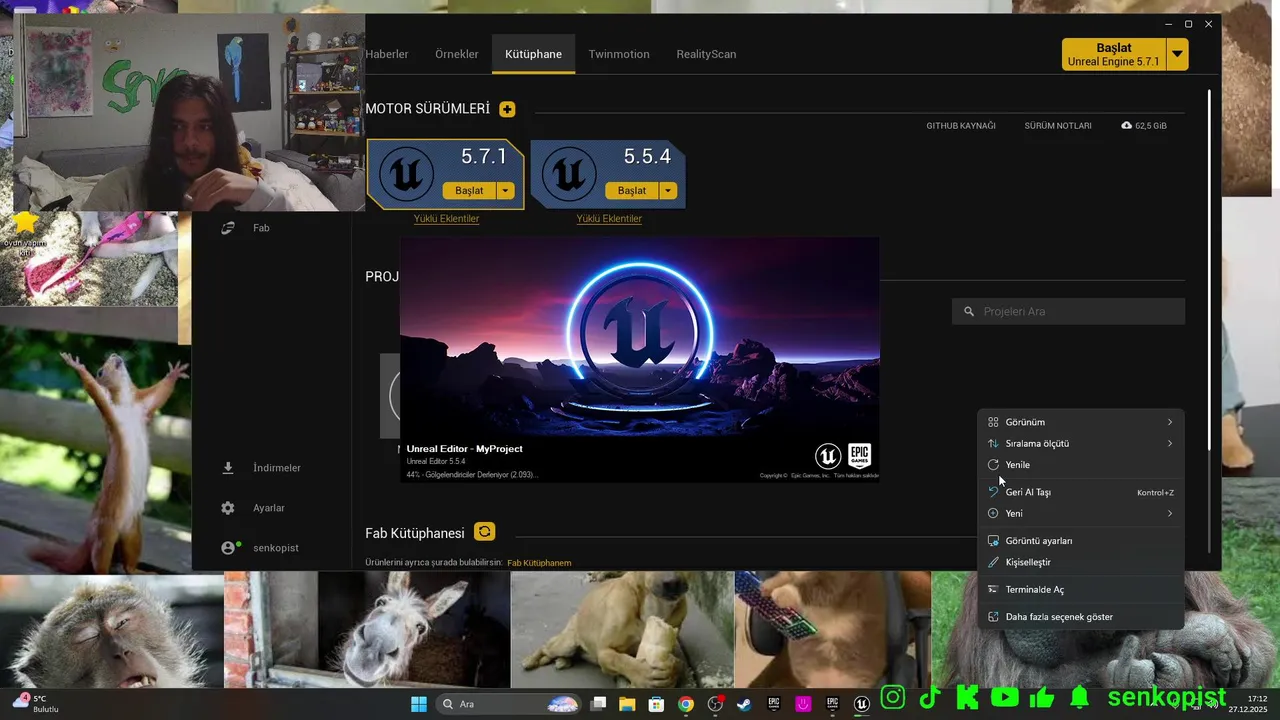The height and width of the screenshot is (720, 1280).
Task: Open the clock showing 17:12 27.12.2025
Action: (x=1249, y=704)
